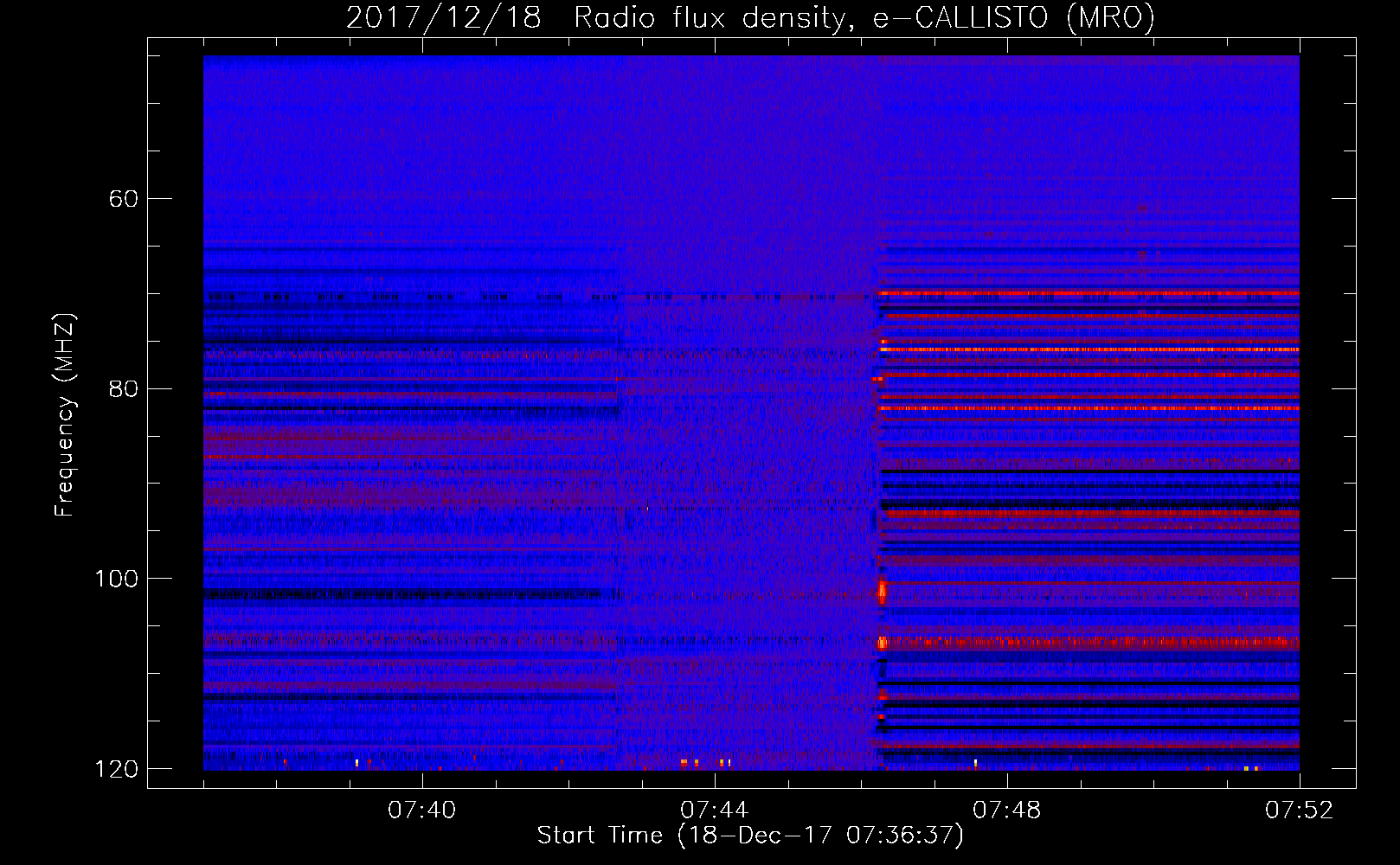Image resolution: width=1400 pixels, height=865 pixels.
Task: Click the 07:40 time tick label
Action: click(x=422, y=811)
